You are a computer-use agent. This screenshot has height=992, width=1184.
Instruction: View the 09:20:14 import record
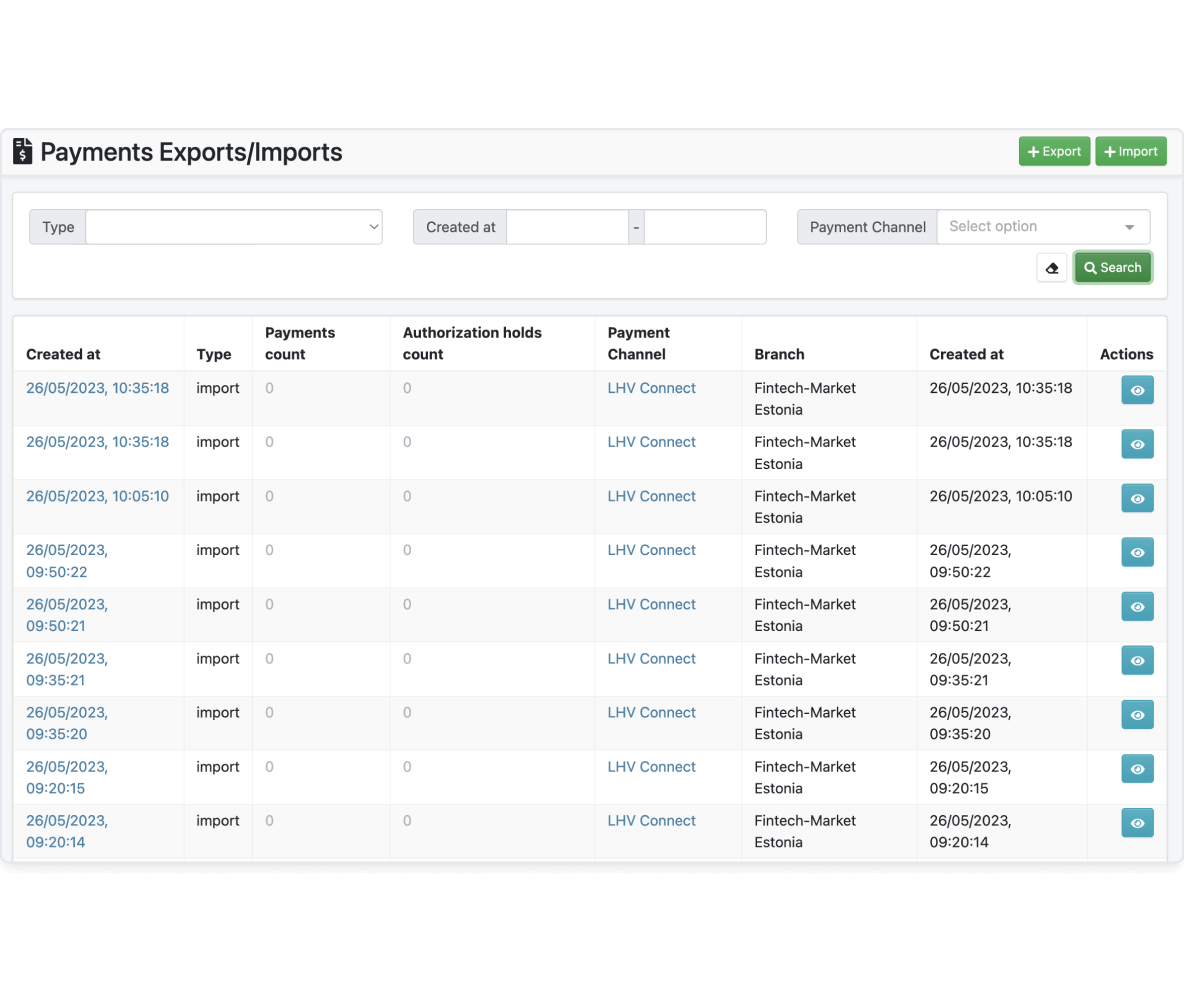[1137, 823]
